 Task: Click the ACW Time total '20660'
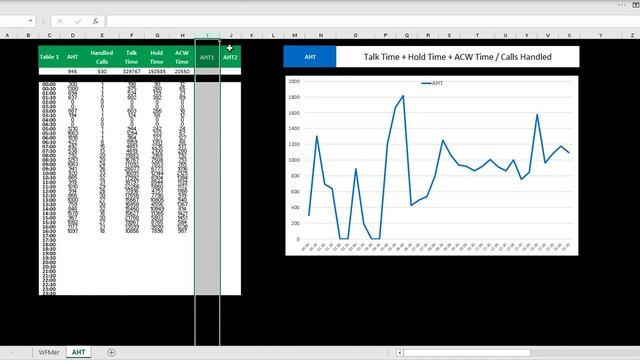182,71
